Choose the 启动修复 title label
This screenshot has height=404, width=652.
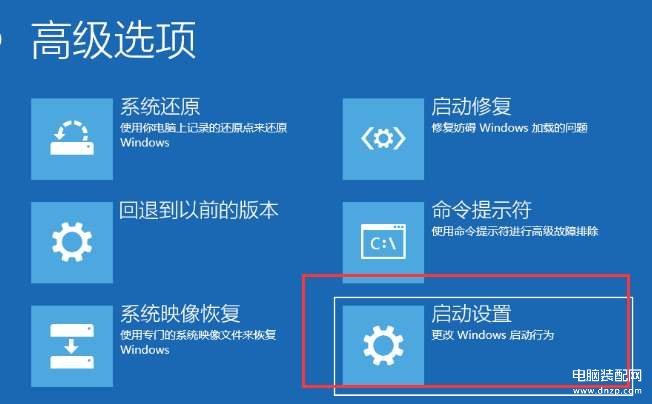pos(472,106)
